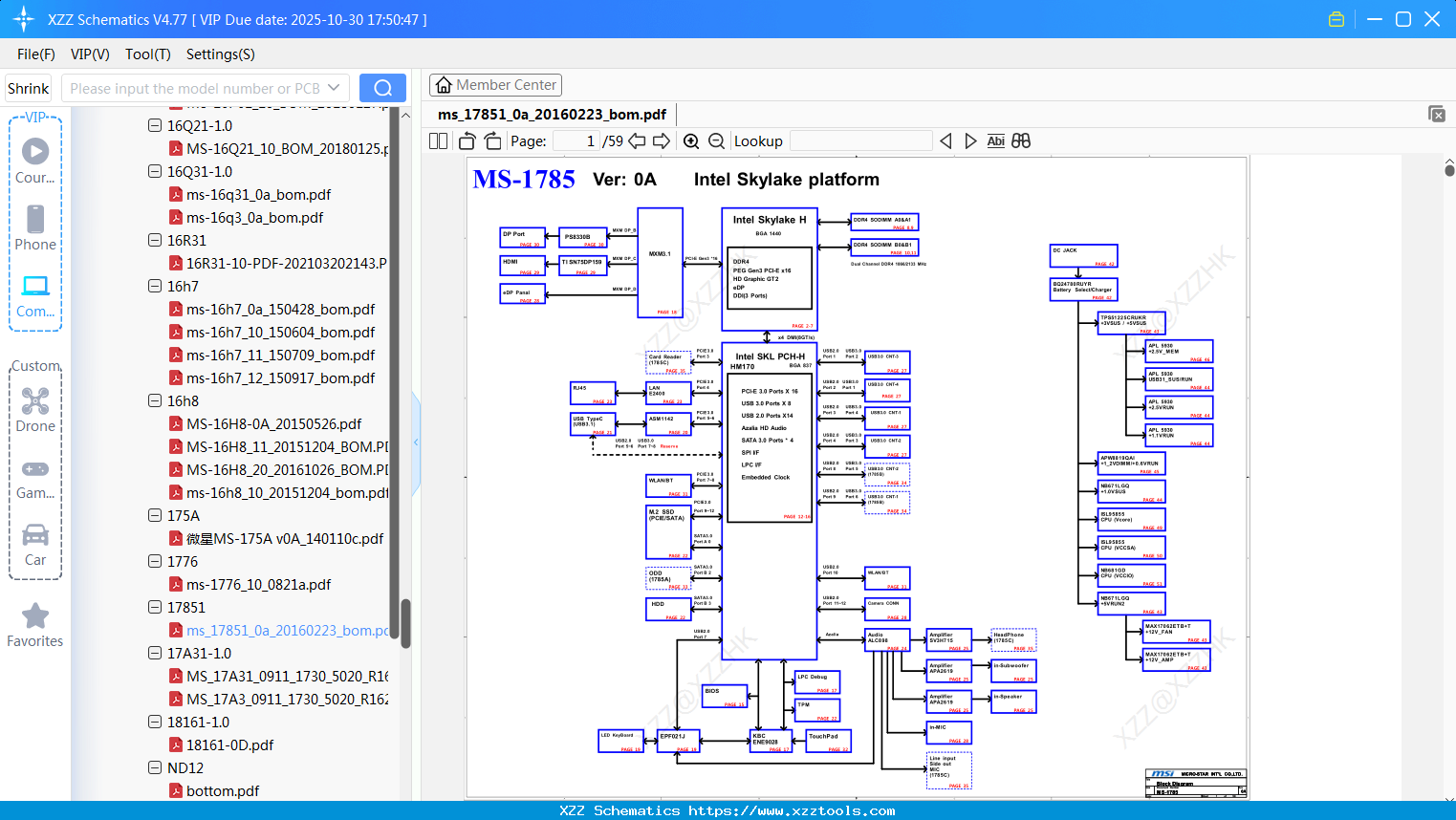Open the Car category in sidebar
This screenshot has width=1456, height=820.
35,545
